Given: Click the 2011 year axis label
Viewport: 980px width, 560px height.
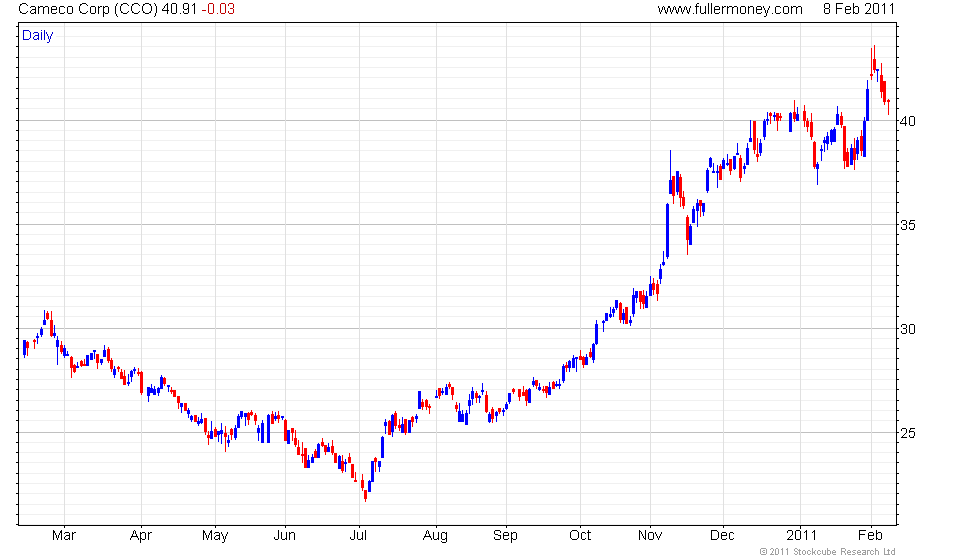Looking at the screenshot, I should 801,535.
